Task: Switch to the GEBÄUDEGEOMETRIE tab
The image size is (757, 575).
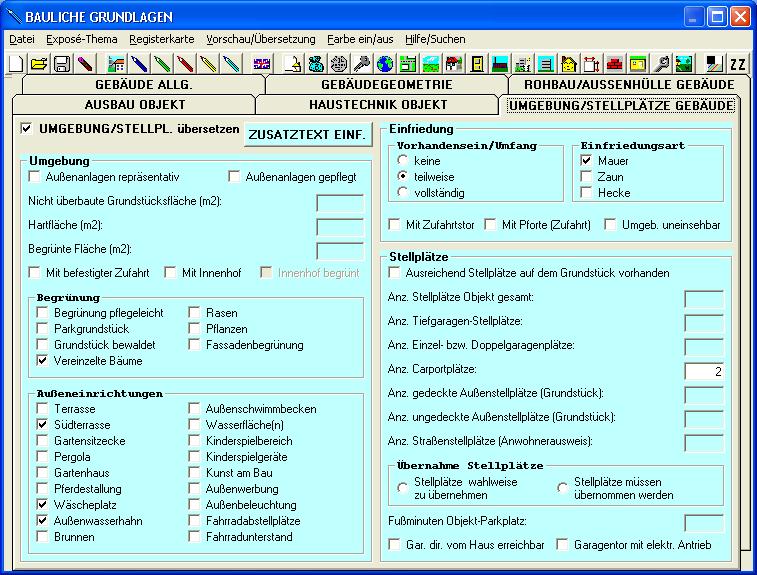Action: coord(387,85)
